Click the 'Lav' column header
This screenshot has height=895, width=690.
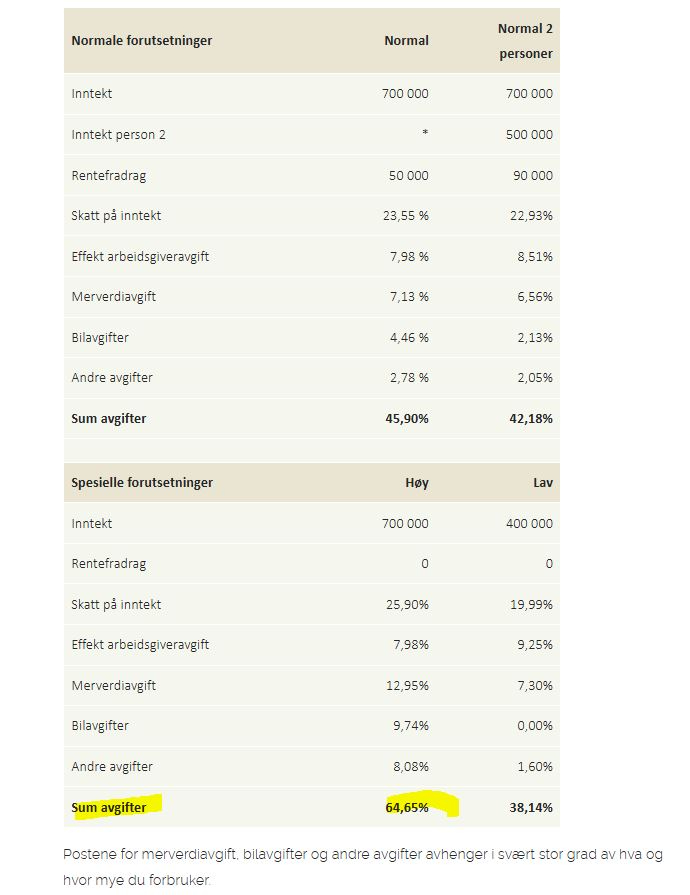point(542,482)
